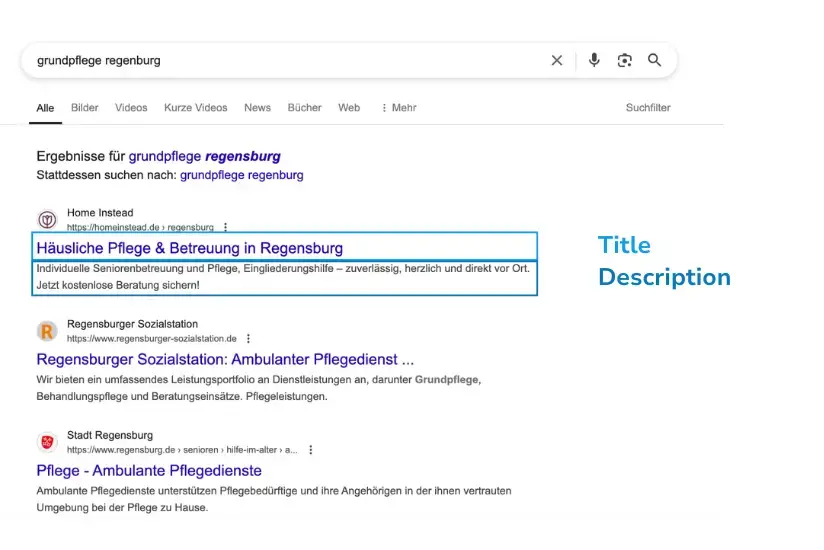This screenshot has height=550, width=824.
Task: Click the snippet starting Individuelle Seniorenbetreuung und Pflege
Action: 283,277
